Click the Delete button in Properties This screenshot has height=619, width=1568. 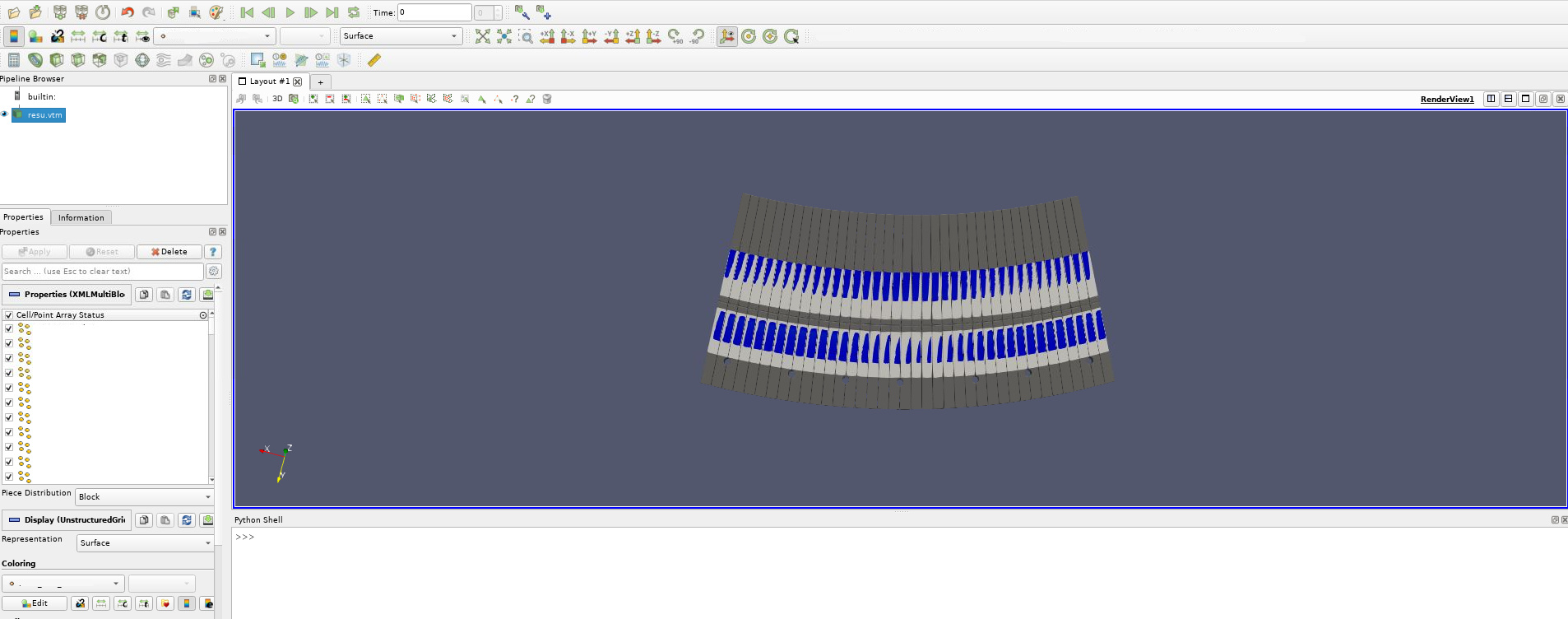169,252
